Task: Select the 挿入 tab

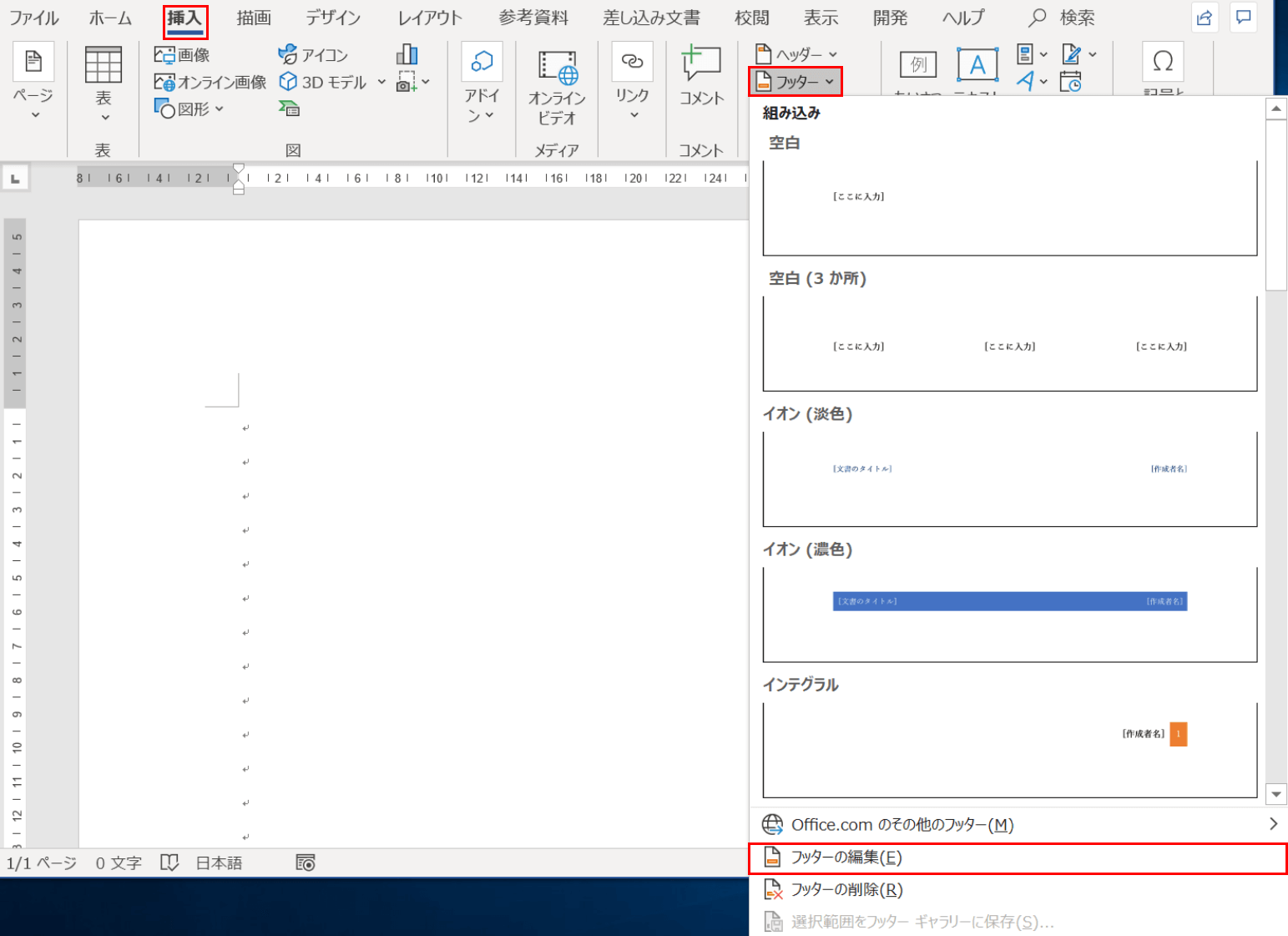Action: tap(184, 18)
